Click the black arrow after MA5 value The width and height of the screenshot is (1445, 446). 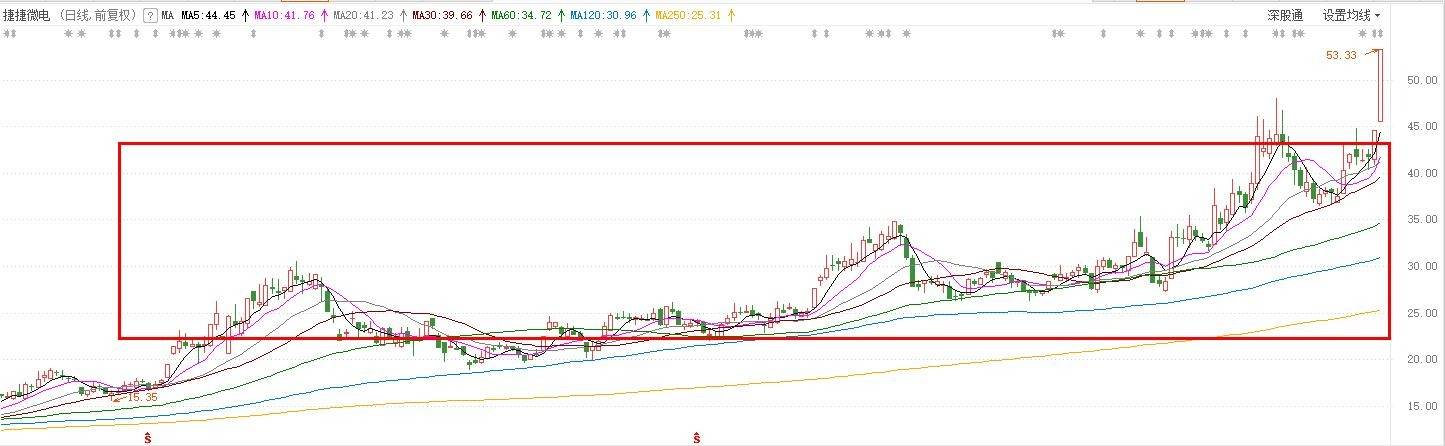244,16
